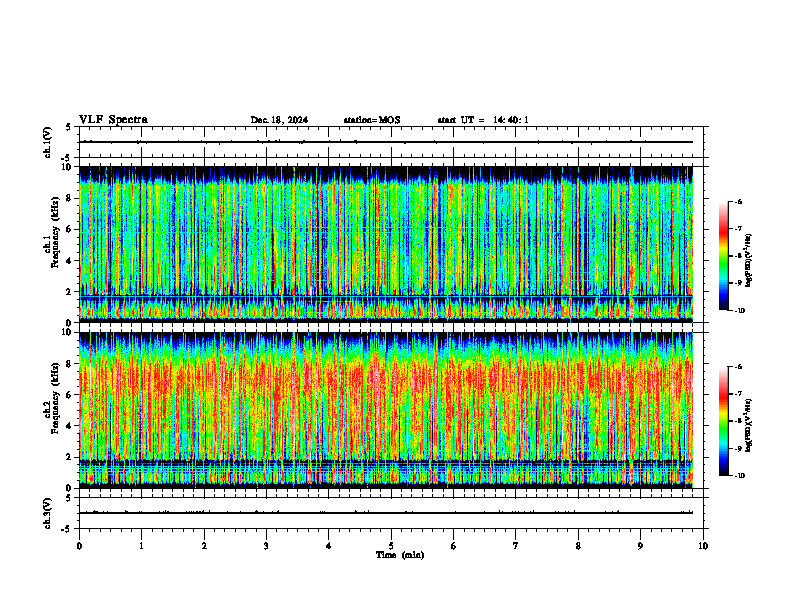The height and width of the screenshot is (612, 792).
Task: Click the "7" time axis tick label
Action: click(516, 546)
